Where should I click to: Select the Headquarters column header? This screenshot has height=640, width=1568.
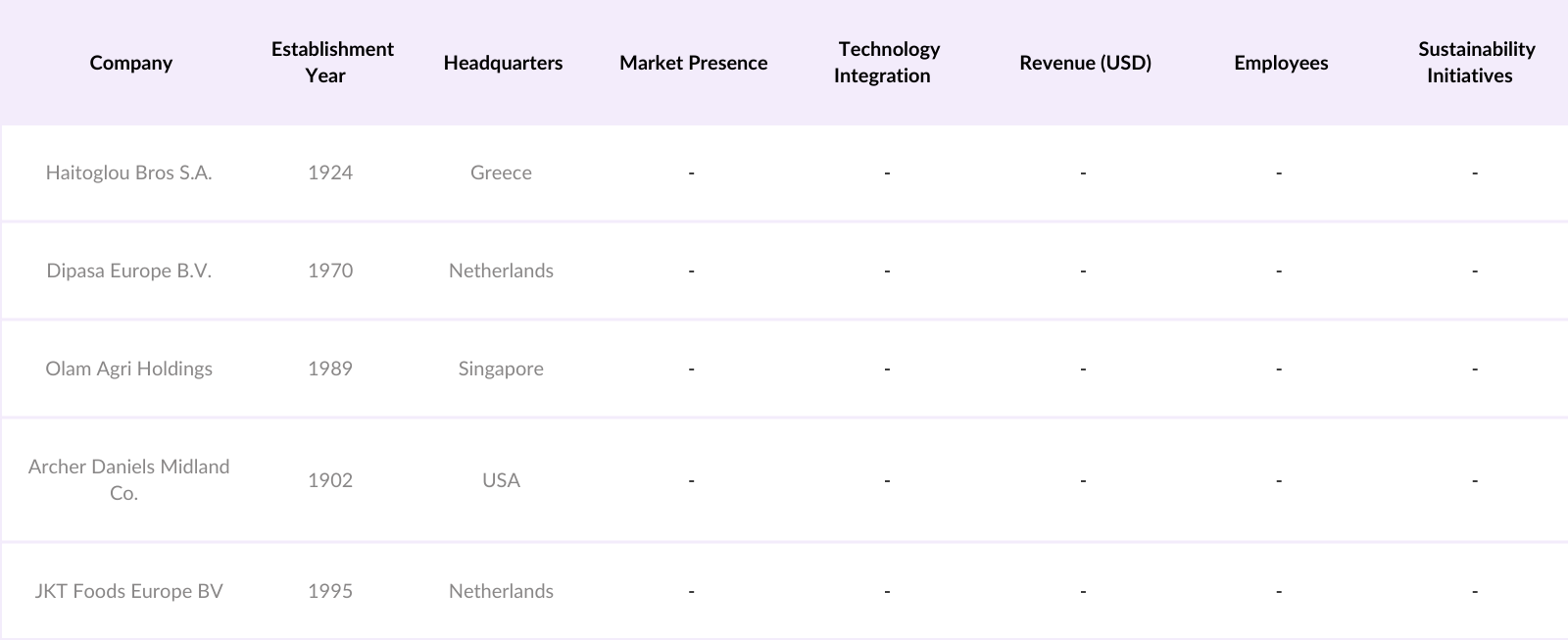pos(503,63)
